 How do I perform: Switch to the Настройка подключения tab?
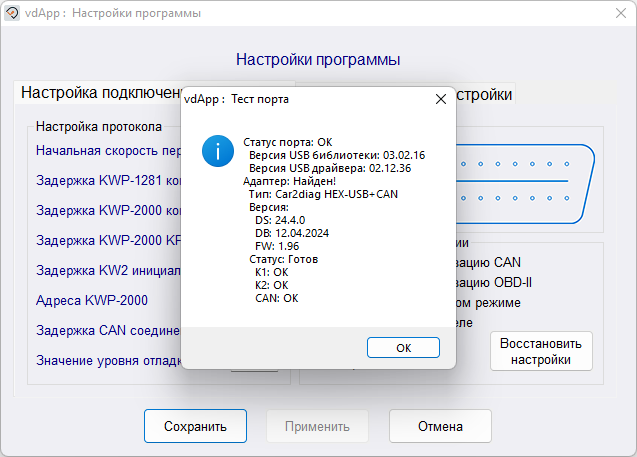point(98,93)
